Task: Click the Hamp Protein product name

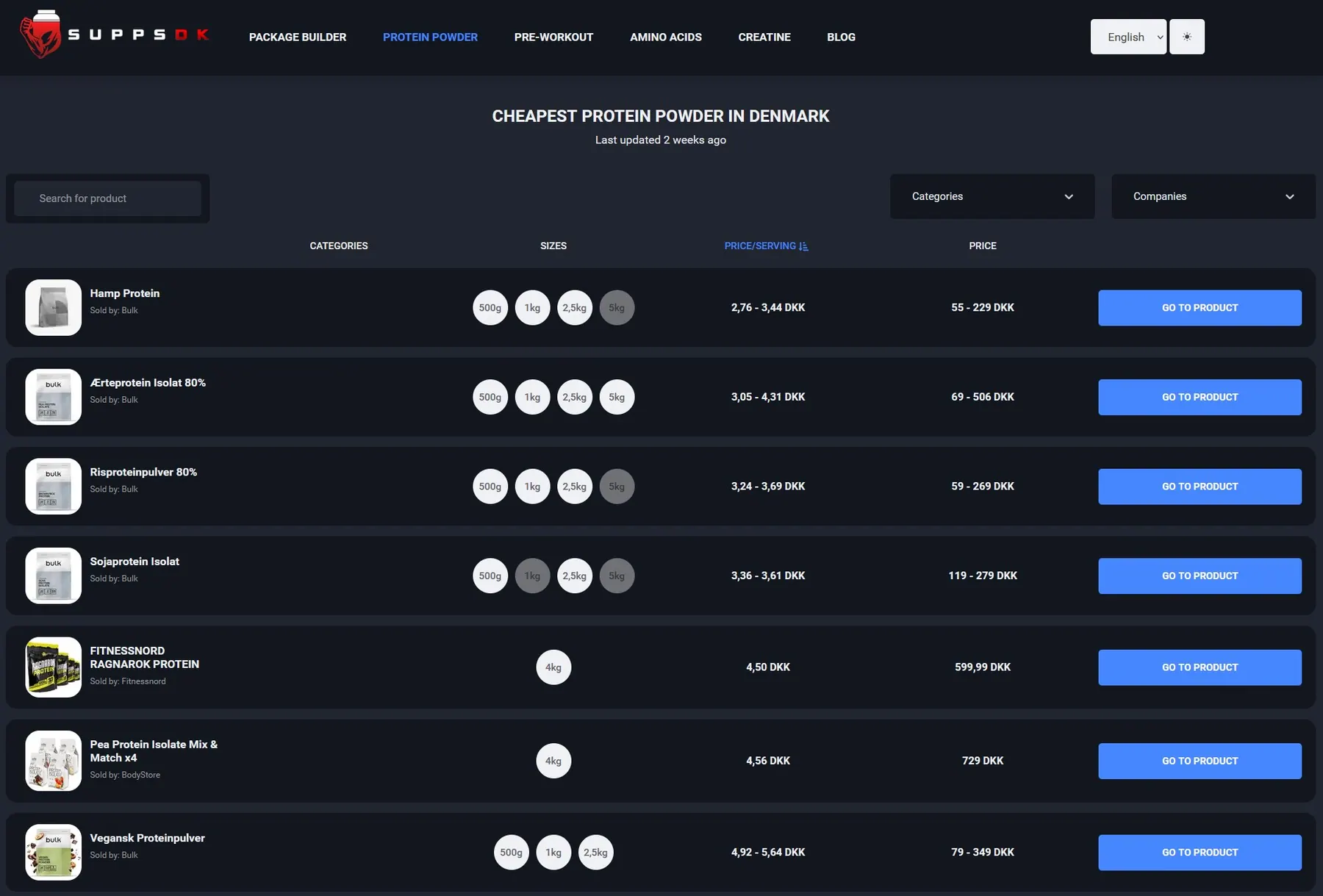Action: click(125, 293)
